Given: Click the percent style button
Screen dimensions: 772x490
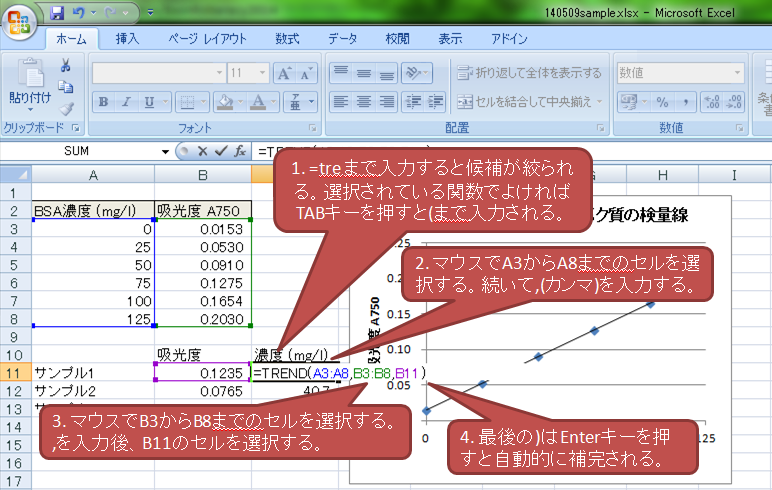Looking at the screenshot, I should tap(662, 102).
